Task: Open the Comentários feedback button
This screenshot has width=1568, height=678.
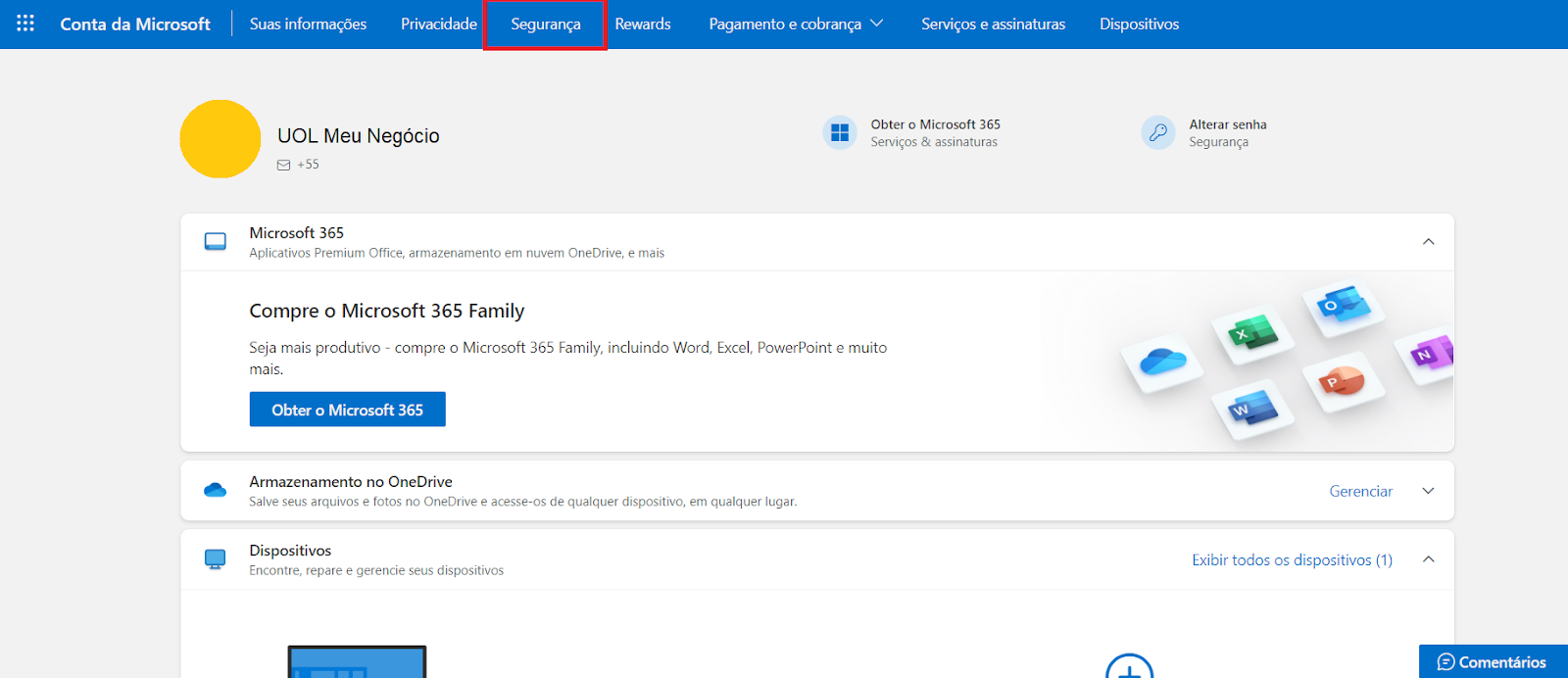Action: [1493, 662]
